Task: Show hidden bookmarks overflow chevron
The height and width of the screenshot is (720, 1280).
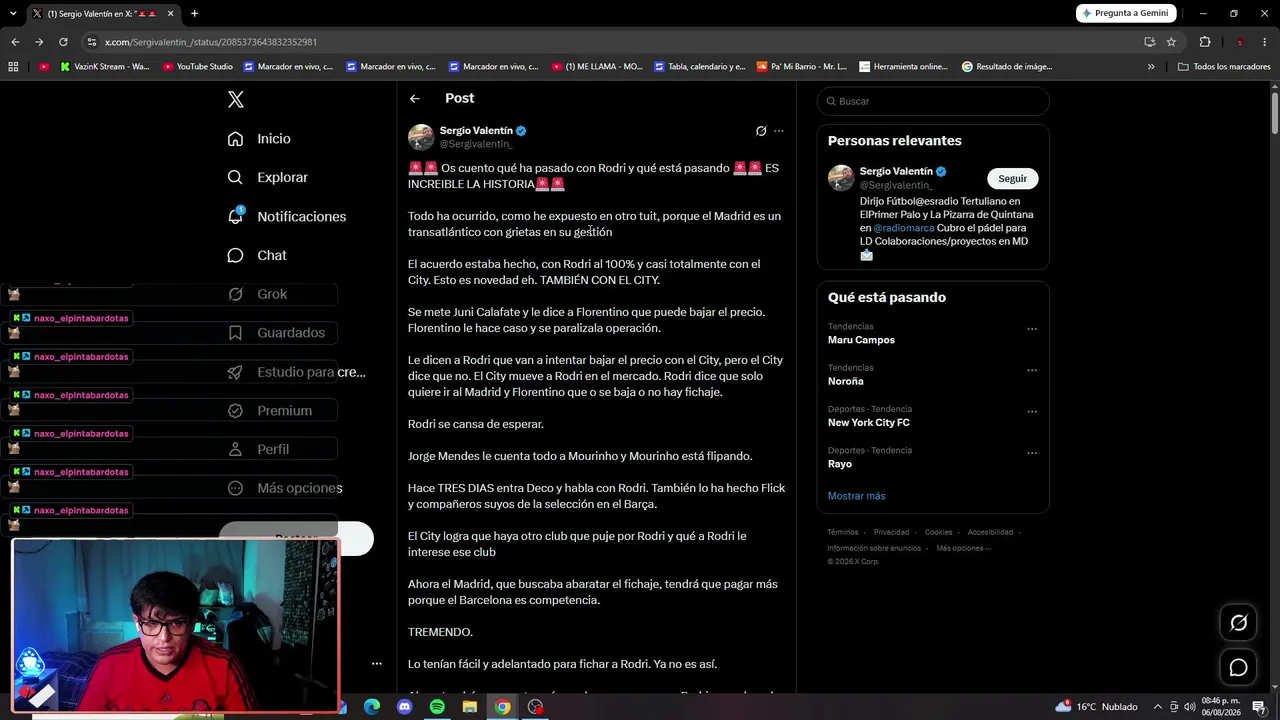Action: [x=1151, y=67]
